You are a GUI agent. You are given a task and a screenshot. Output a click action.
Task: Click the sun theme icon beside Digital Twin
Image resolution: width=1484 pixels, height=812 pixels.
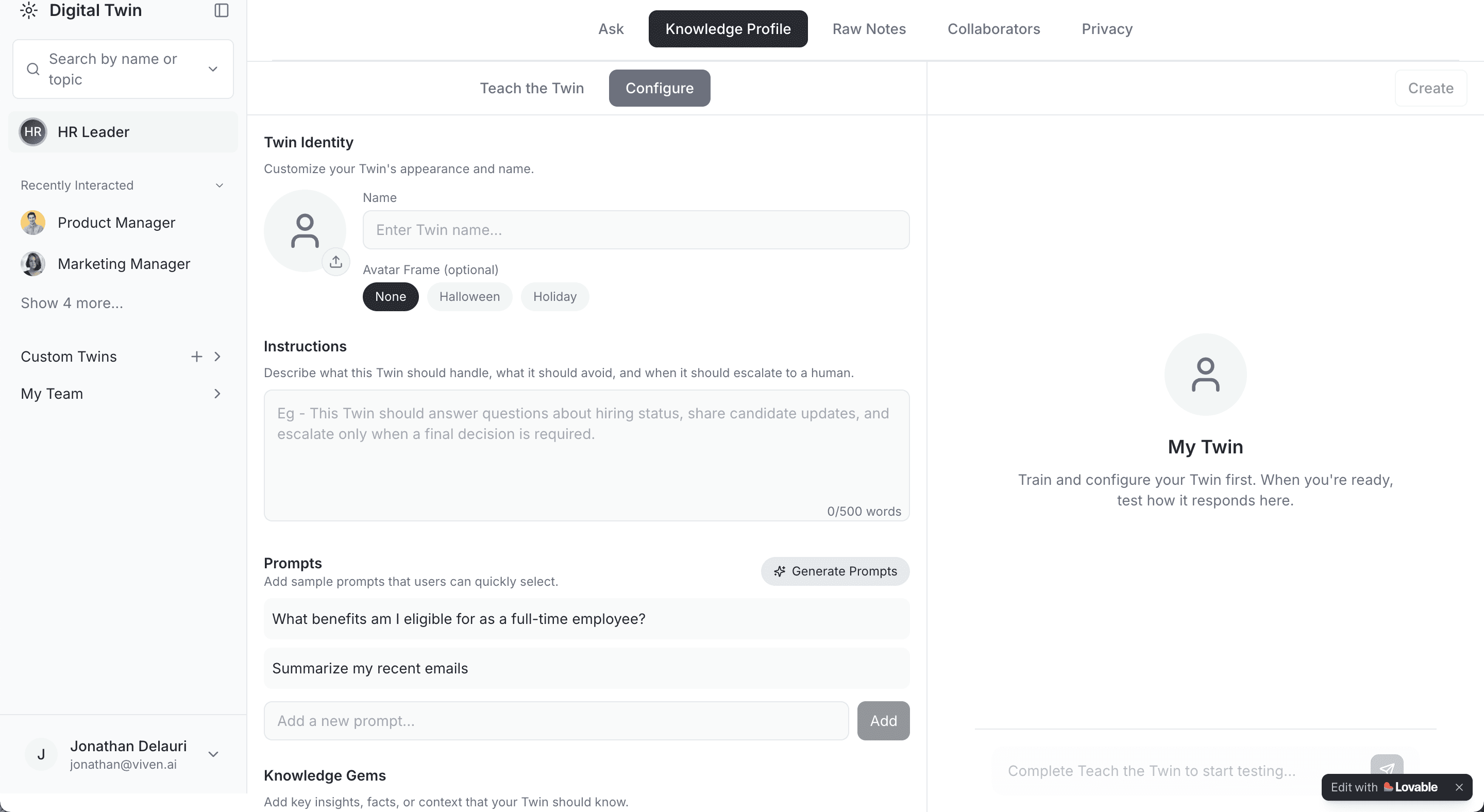(x=28, y=10)
